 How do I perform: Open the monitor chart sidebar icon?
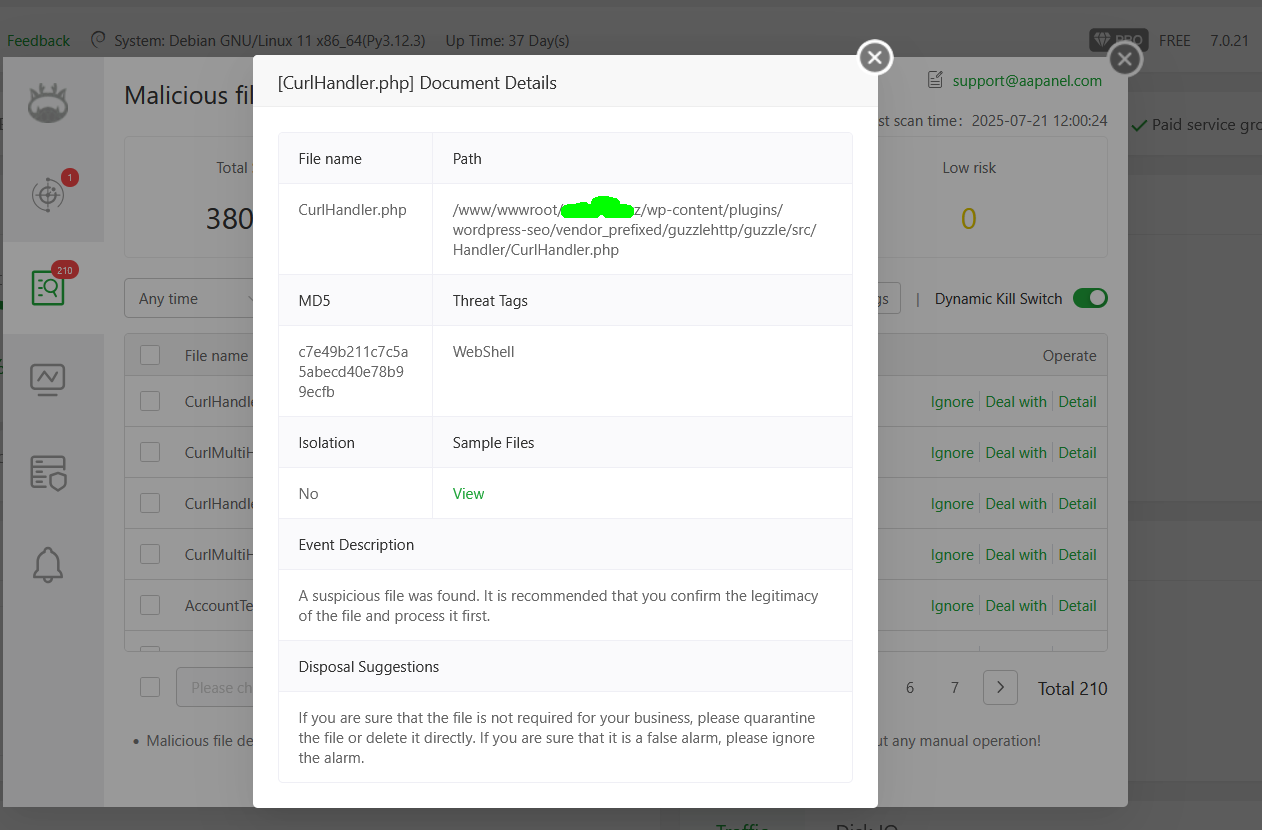click(x=48, y=379)
